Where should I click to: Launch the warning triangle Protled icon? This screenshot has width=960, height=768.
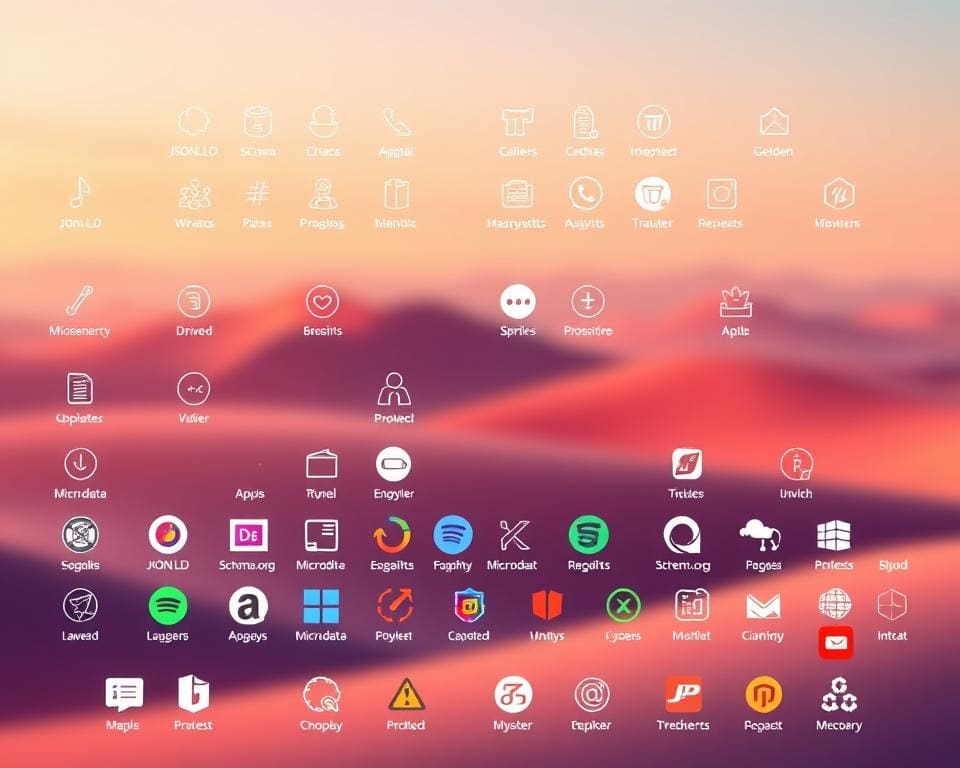tap(407, 695)
